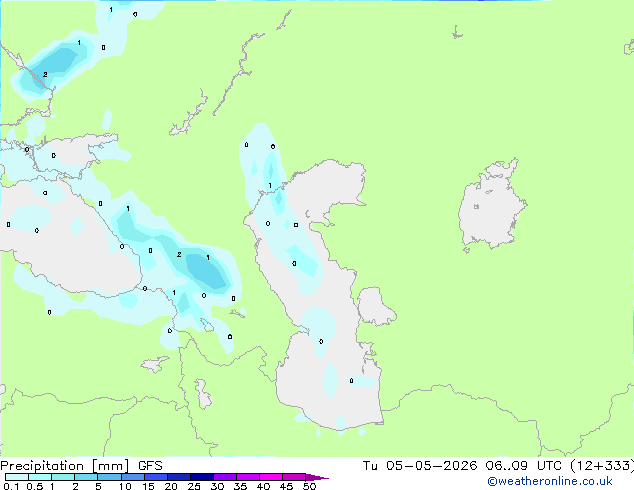The width and height of the screenshot is (634, 490).
Task: Pick the legend swatch between 5 and 10
Action: click(x=109, y=477)
